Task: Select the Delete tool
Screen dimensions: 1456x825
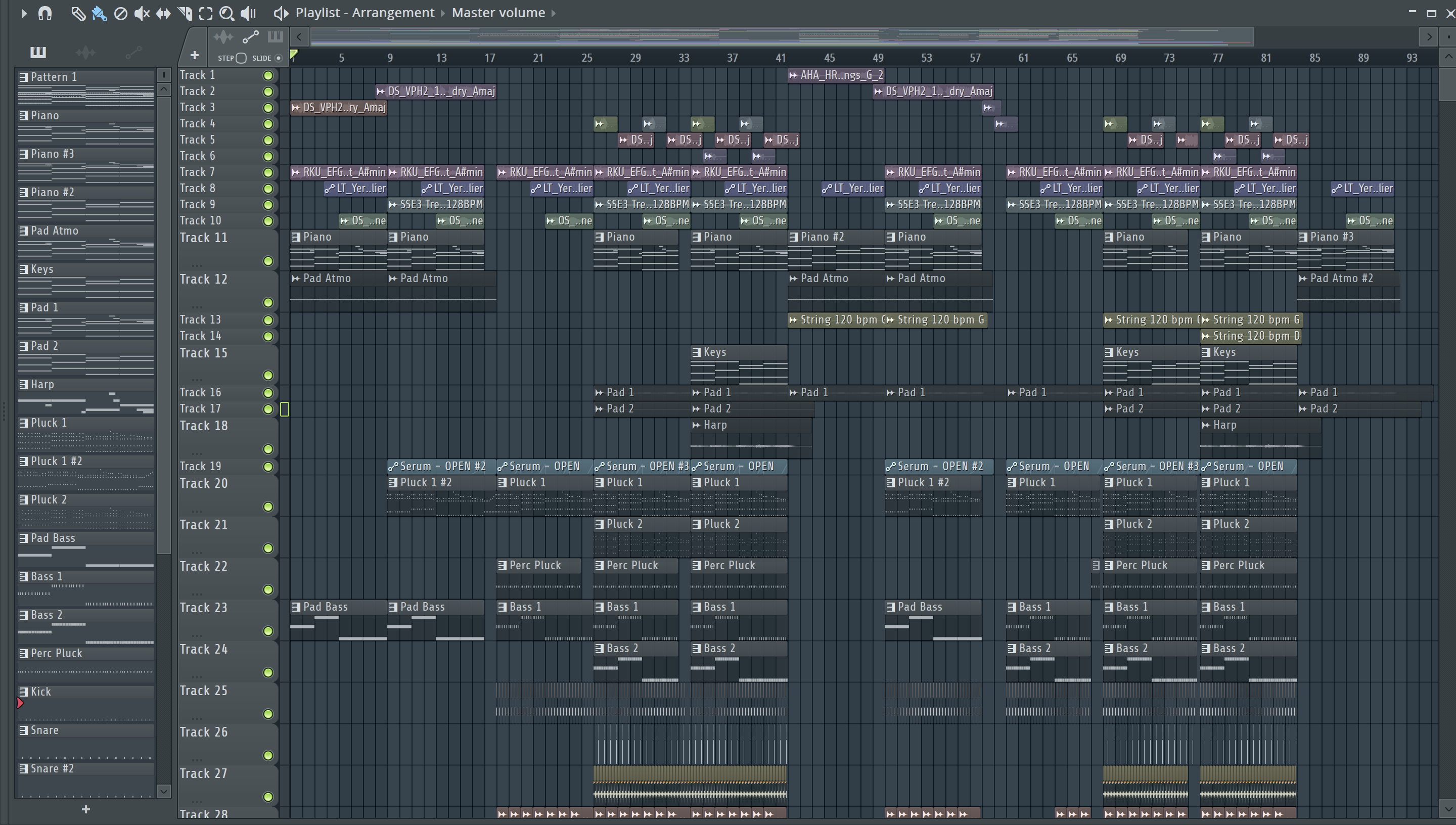Action: coord(120,13)
